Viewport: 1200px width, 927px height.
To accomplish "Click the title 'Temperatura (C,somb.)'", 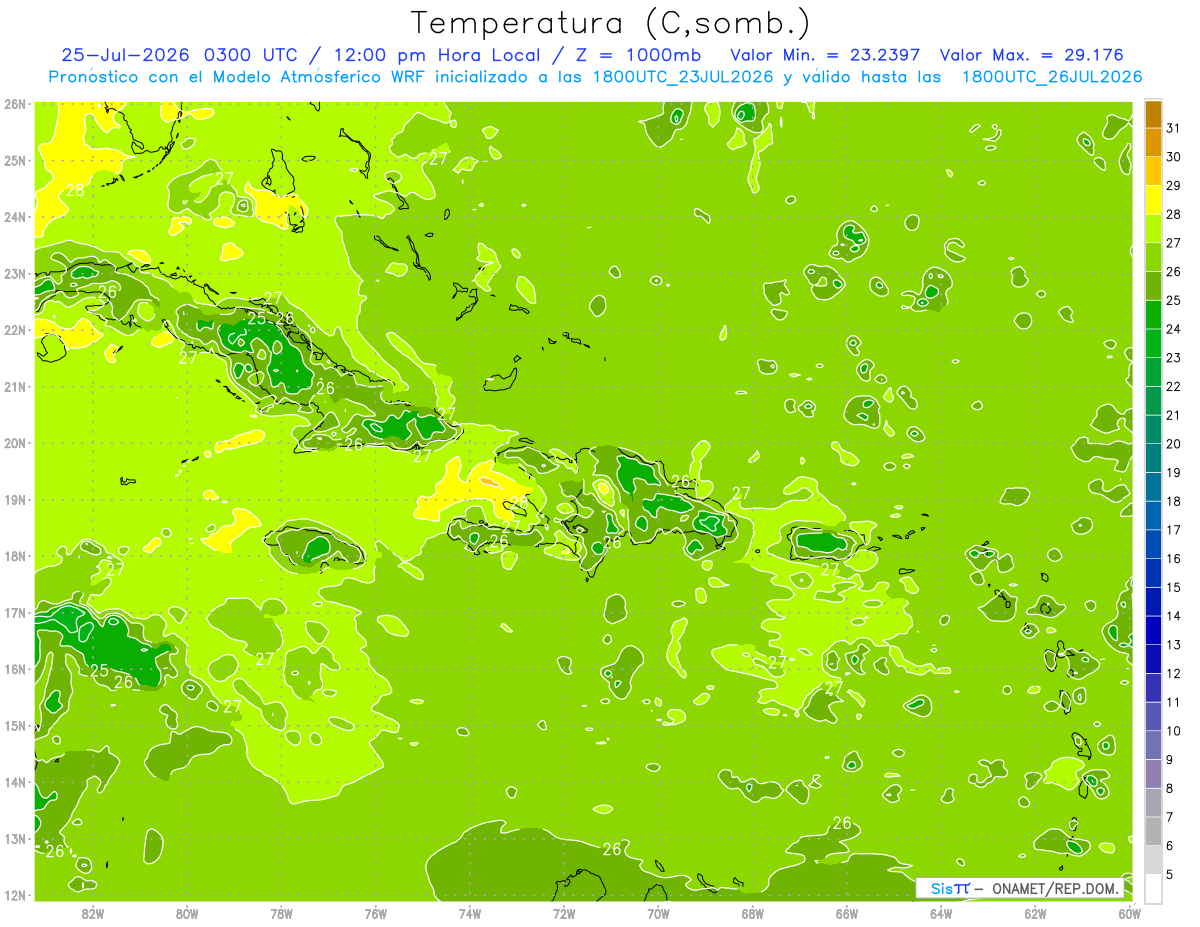I will 611,23.
